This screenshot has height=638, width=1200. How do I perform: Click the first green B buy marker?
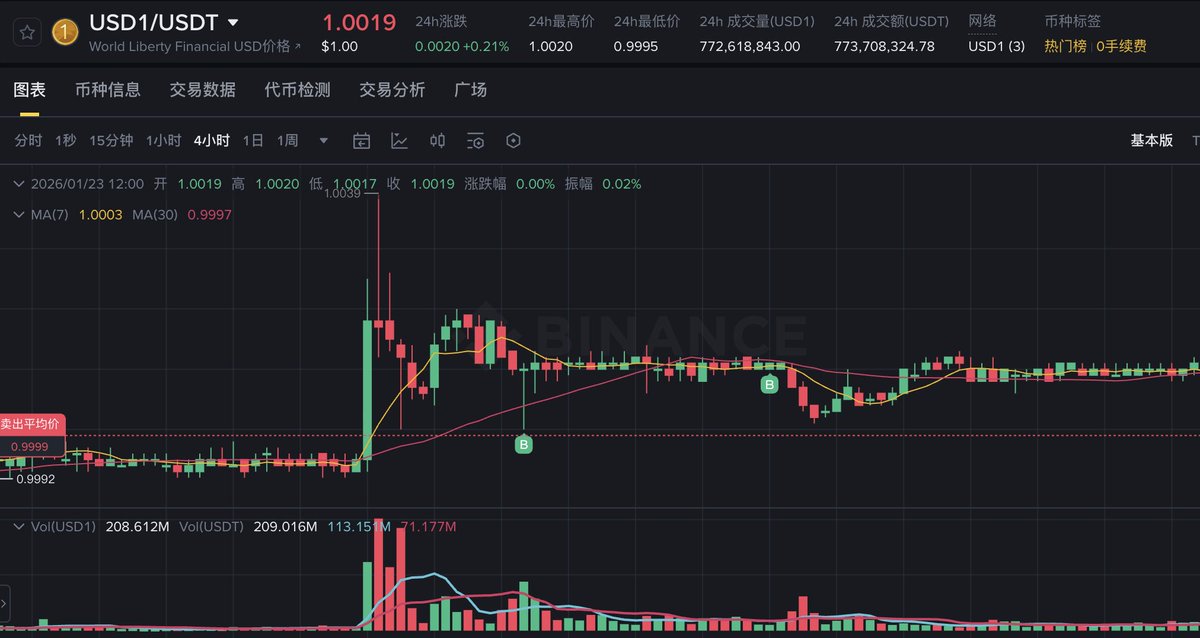tap(524, 445)
